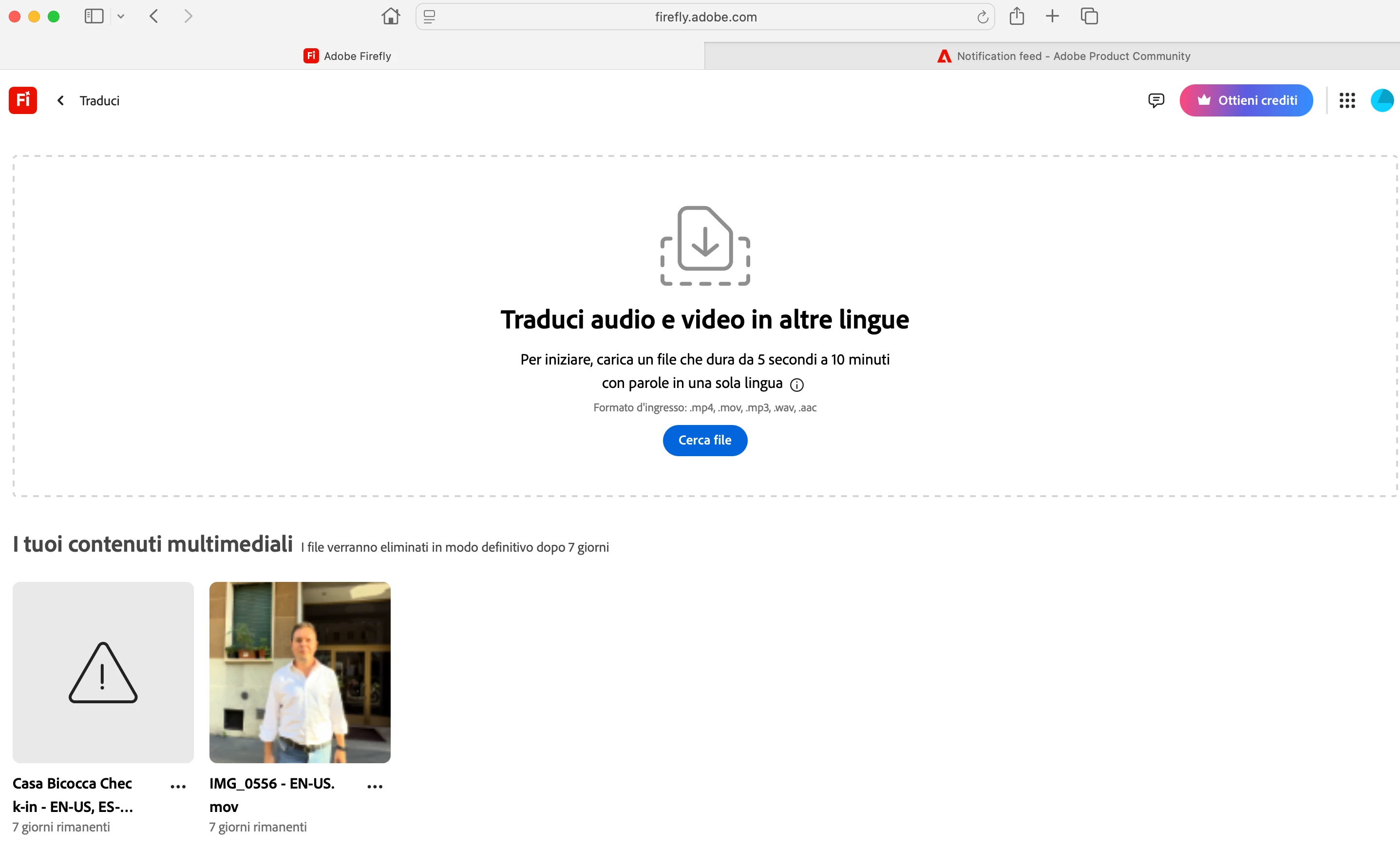The image size is (1400, 849).
Task: Click Safari home button
Action: click(x=390, y=17)
